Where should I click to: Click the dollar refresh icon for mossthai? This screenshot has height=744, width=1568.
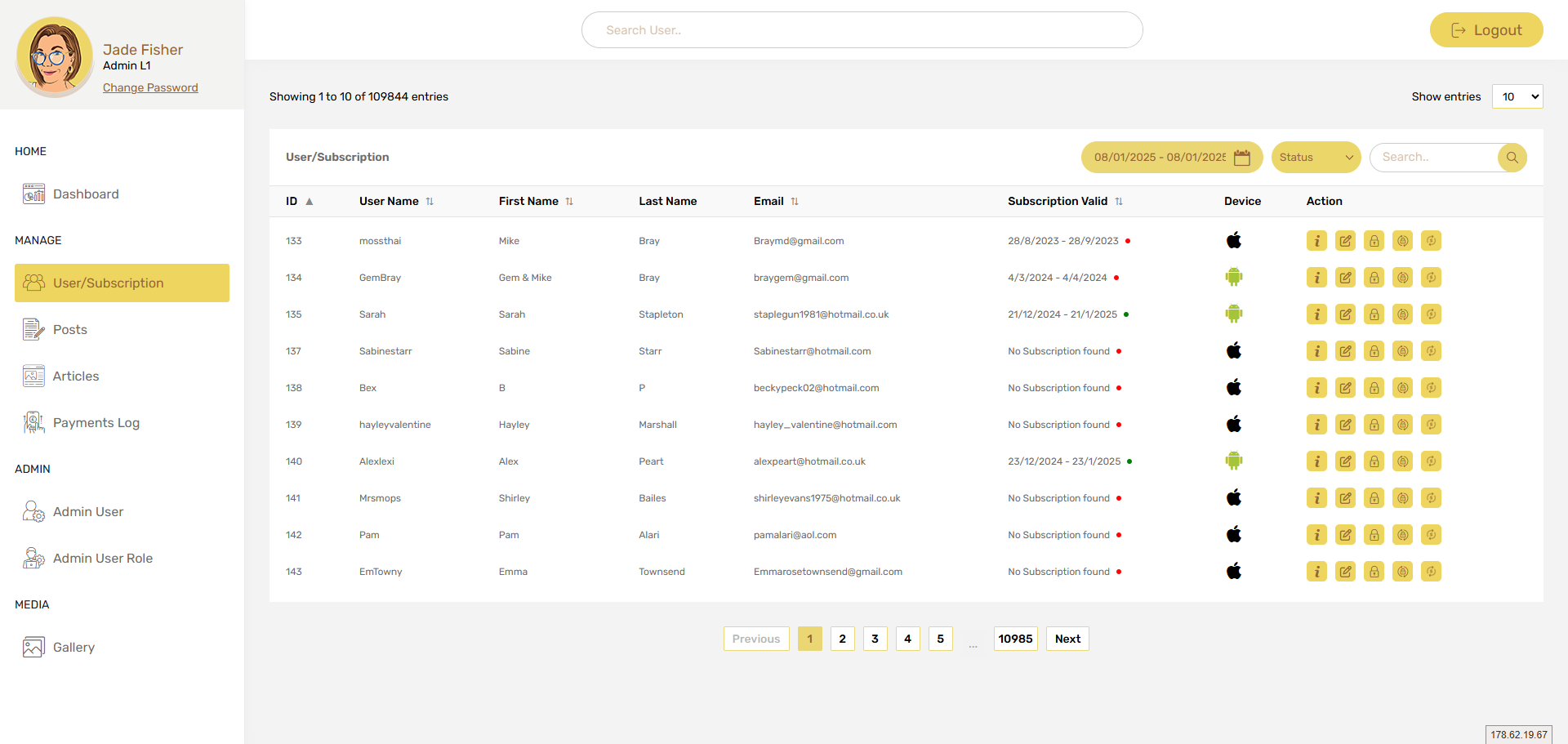[1431, 241]
